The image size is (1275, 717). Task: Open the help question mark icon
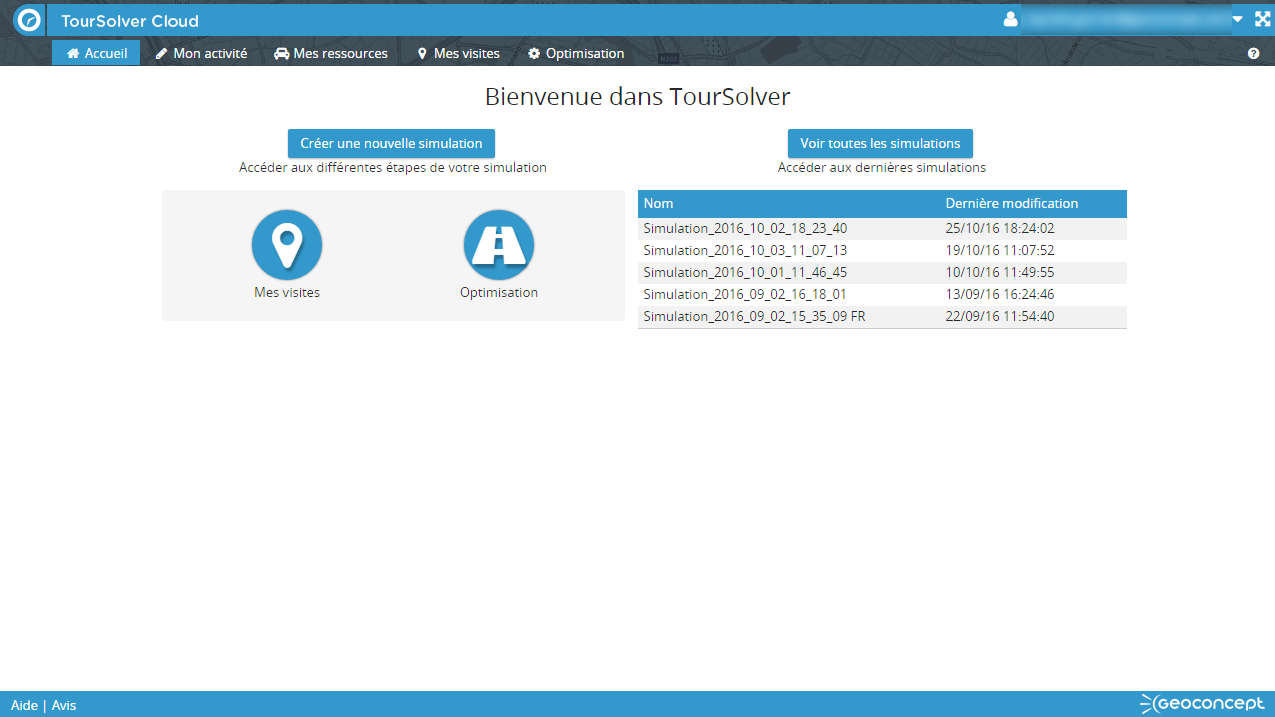pos(1254,54)
